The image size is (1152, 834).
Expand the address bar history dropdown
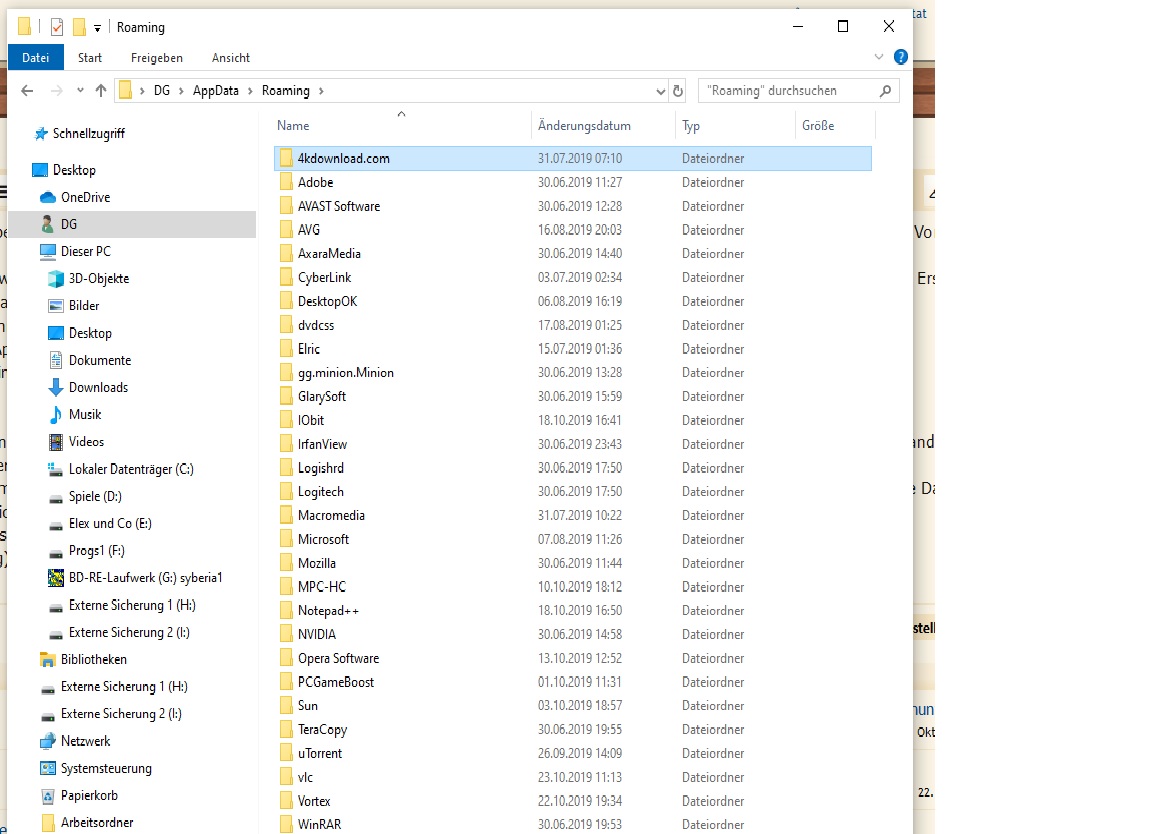pos(660,91)
